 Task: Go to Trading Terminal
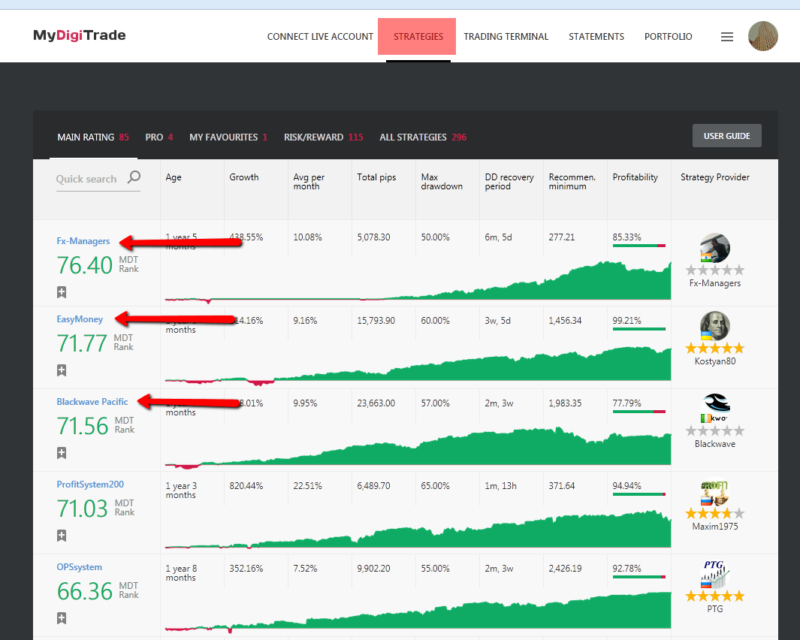506,37
